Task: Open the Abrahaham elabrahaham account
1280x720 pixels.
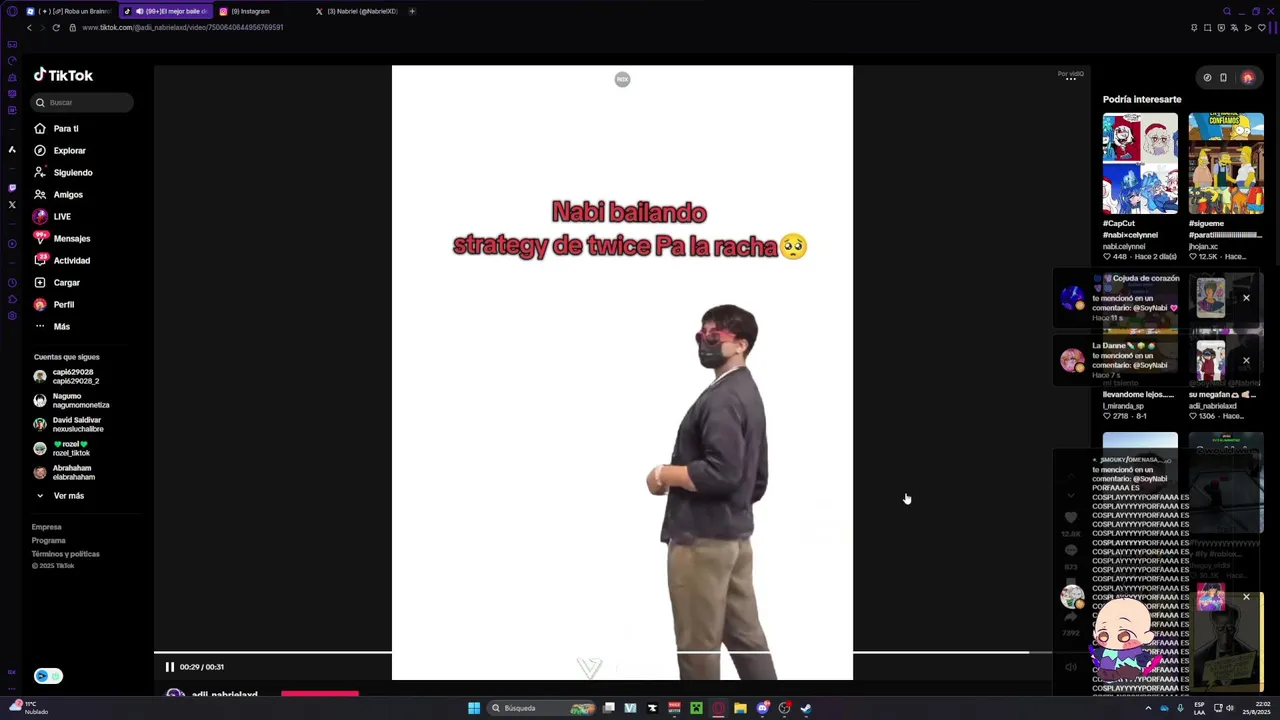Action: pos(74,472)
